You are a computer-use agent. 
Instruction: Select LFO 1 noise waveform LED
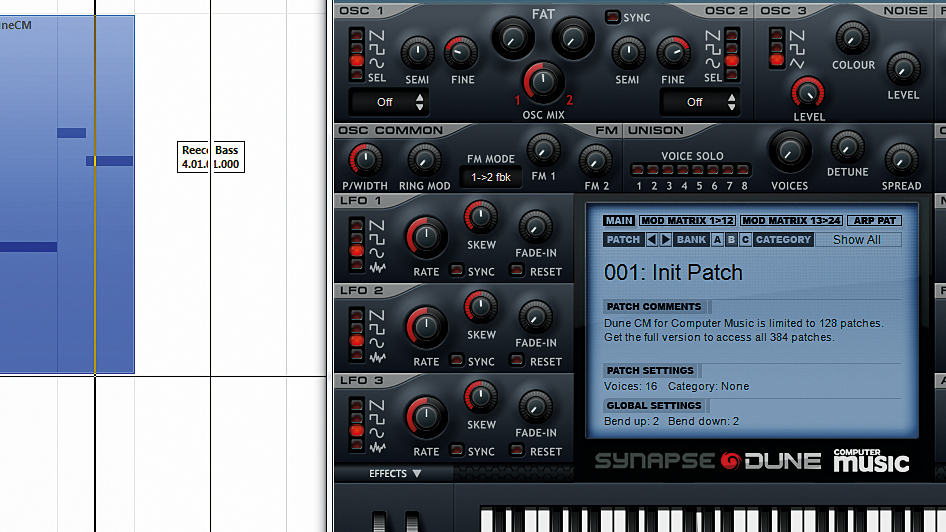(357, 265)
